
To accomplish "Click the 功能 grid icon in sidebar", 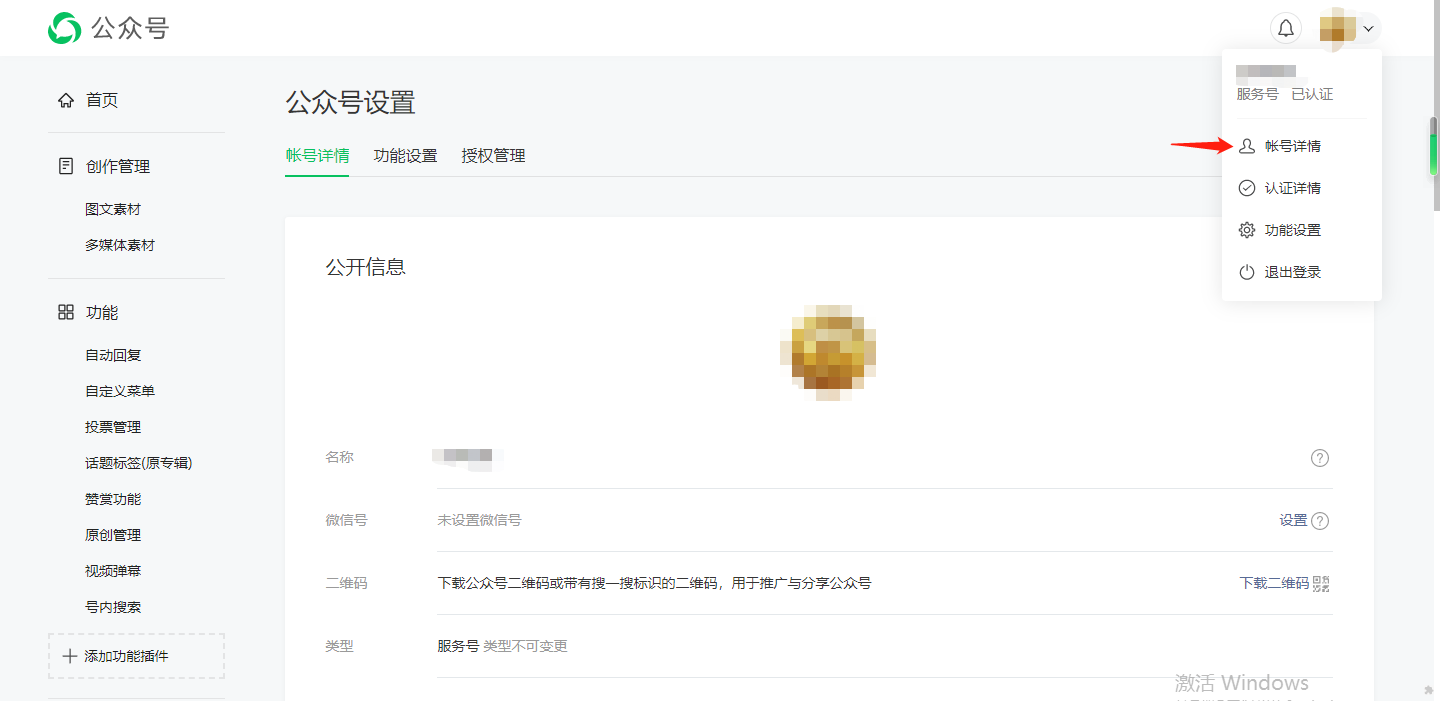I will point(66,313).
